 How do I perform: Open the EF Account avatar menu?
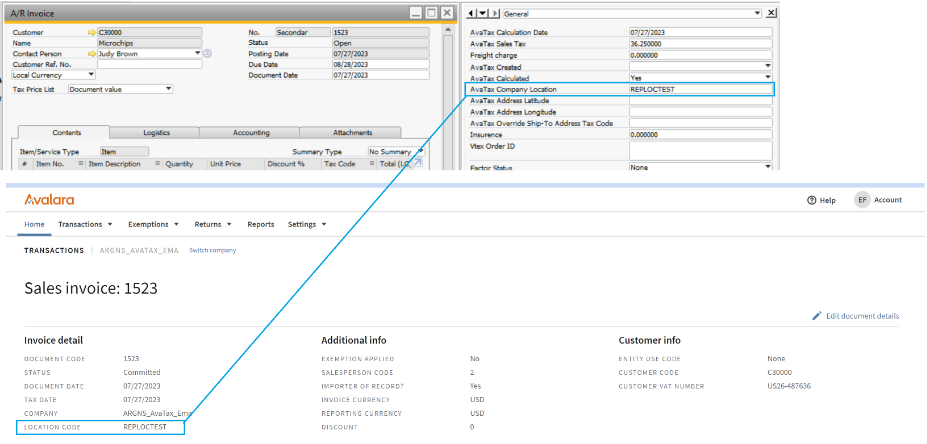(862, 200)
